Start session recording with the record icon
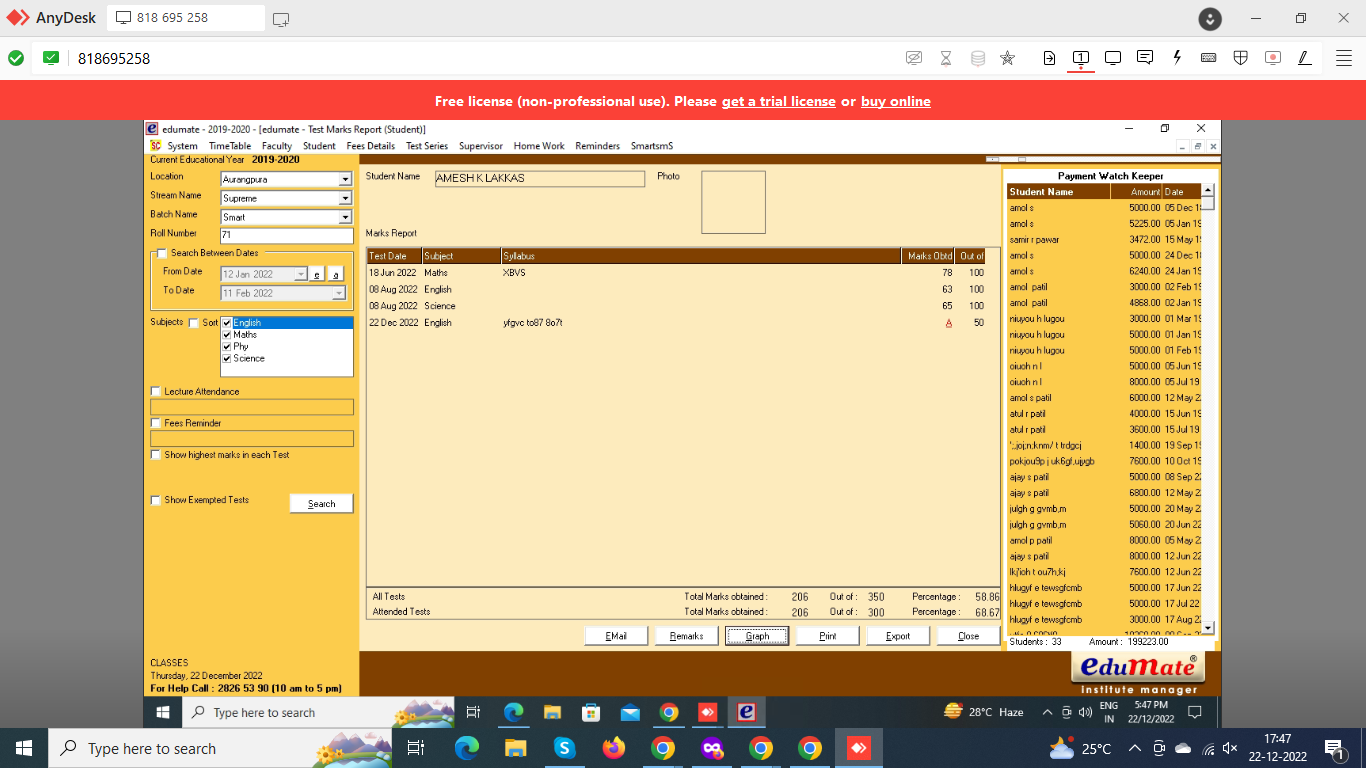The height and width of the screenshot is (768, 1366). tap(1272, 58)
